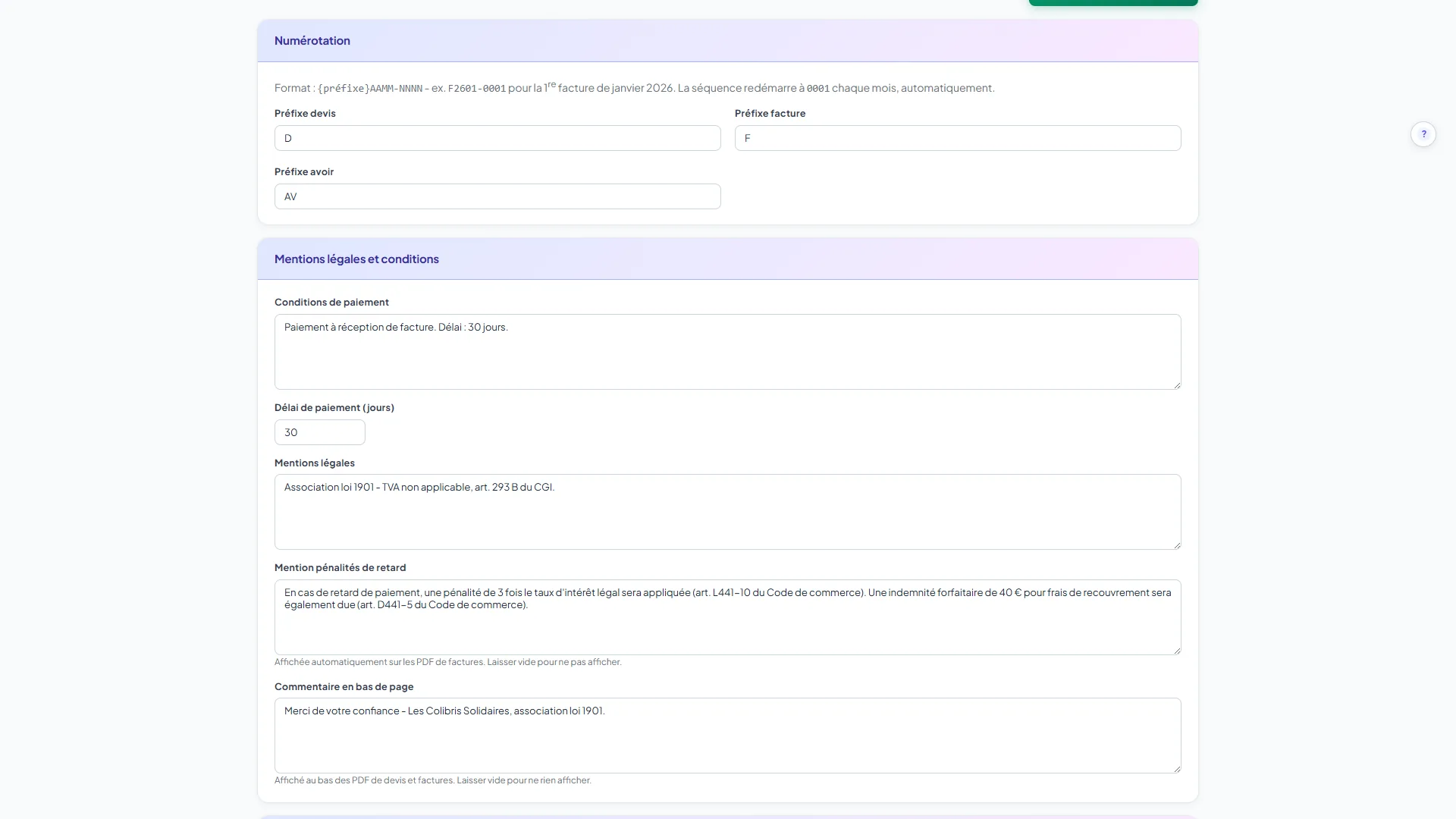1456x819 pixels.
Task: Click the 'Mention pénalités de retard' label
Action: [340, 567]
